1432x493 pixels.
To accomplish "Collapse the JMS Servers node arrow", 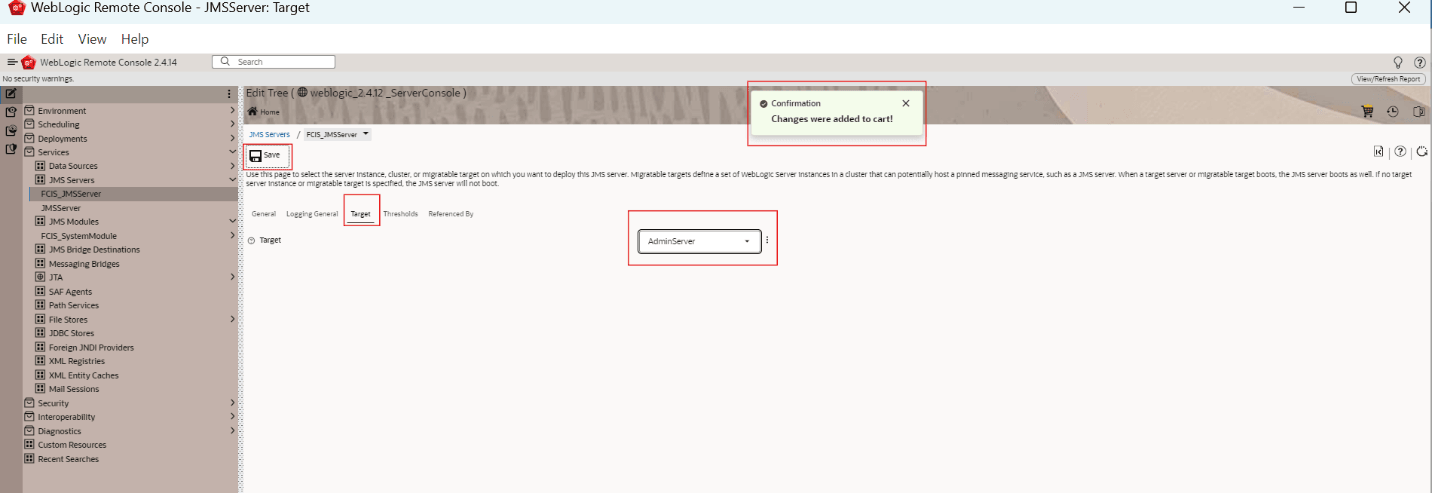I will [232, 180].
